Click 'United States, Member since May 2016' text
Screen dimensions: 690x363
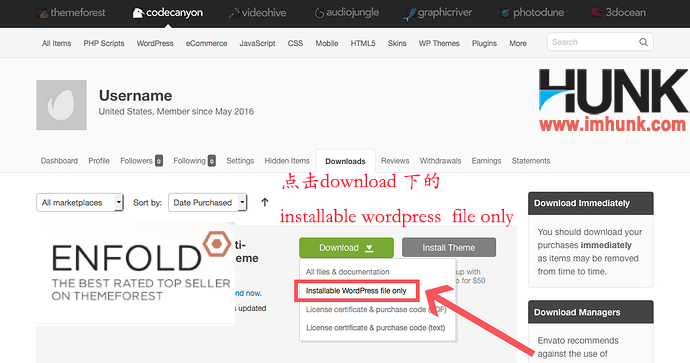tap(176, 112)
